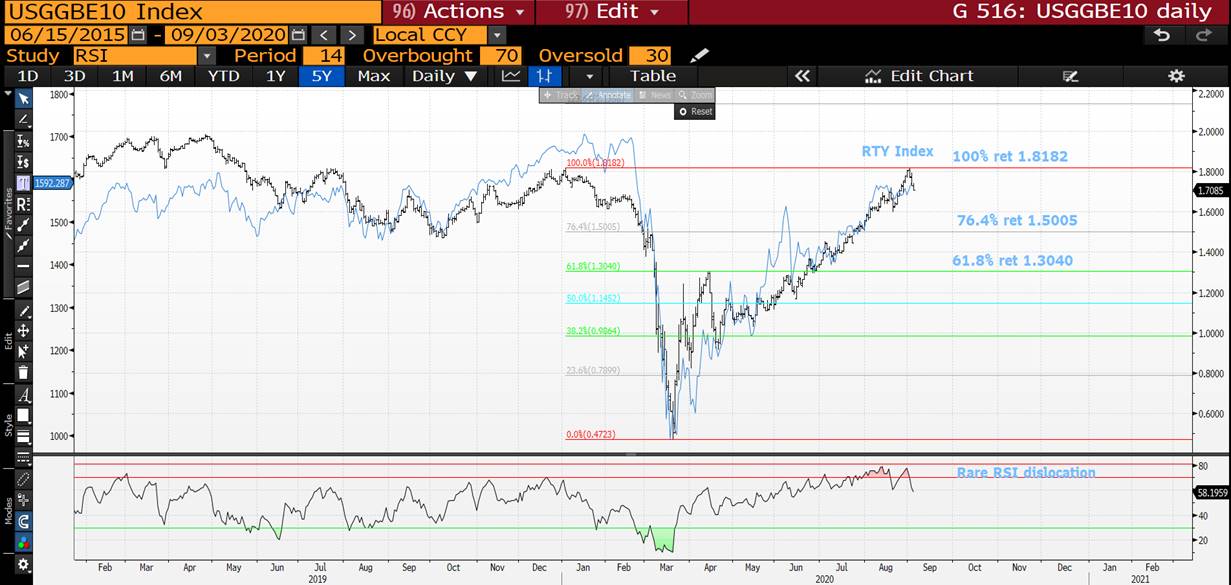1231x585 pixels.
Task: Toggle the News overlay
Action: point(655,95)
